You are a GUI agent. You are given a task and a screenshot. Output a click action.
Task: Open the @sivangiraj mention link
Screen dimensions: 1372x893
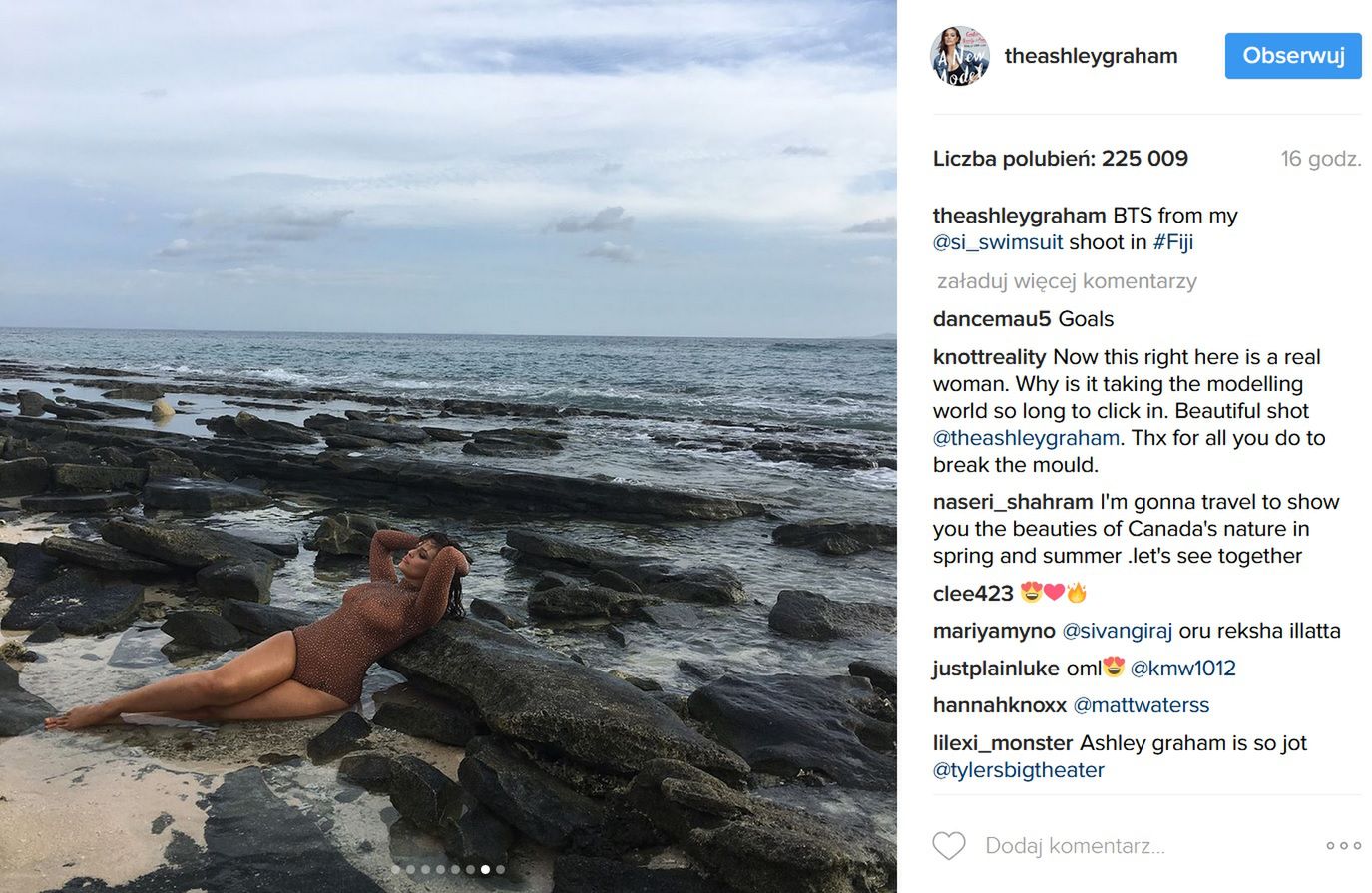(1117, 631)
